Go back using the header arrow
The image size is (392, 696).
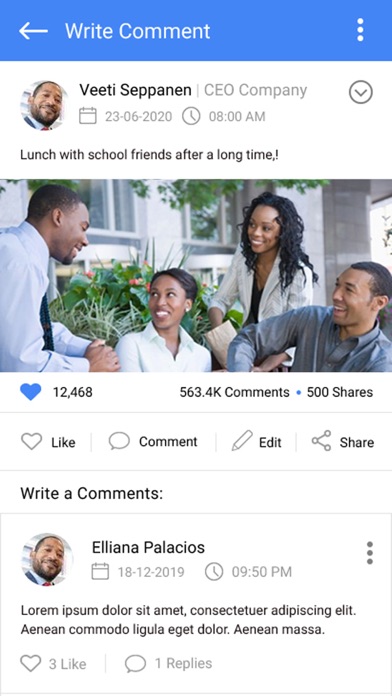[x=33, y=31]
